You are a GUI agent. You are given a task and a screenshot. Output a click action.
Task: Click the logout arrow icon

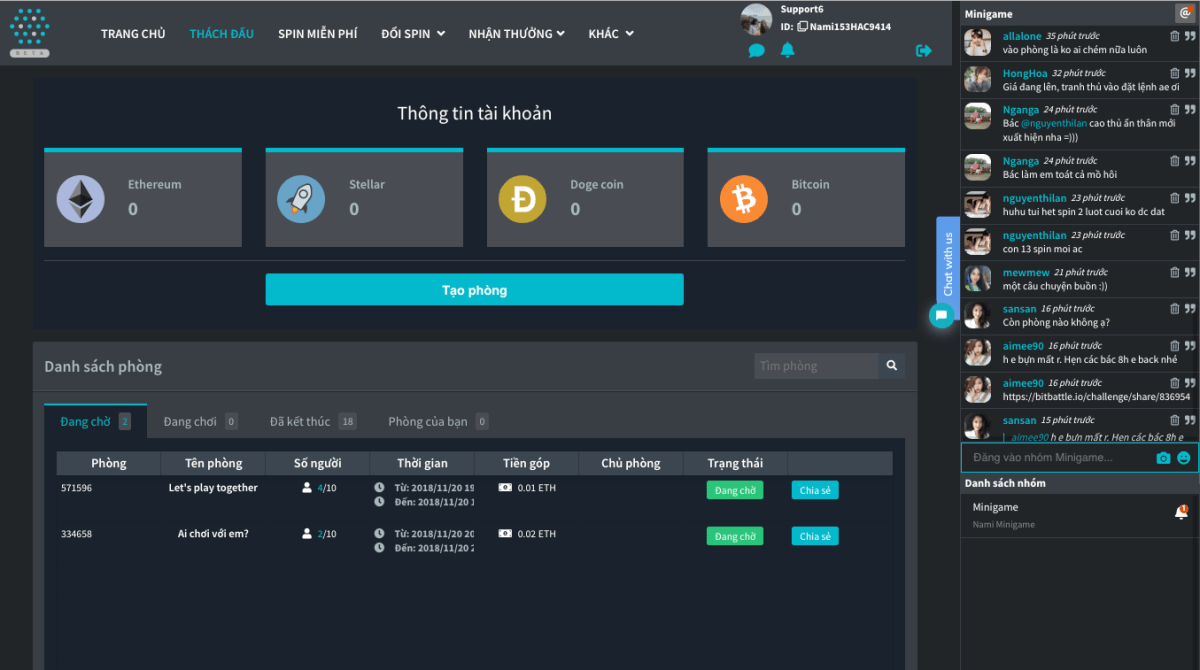923,51
